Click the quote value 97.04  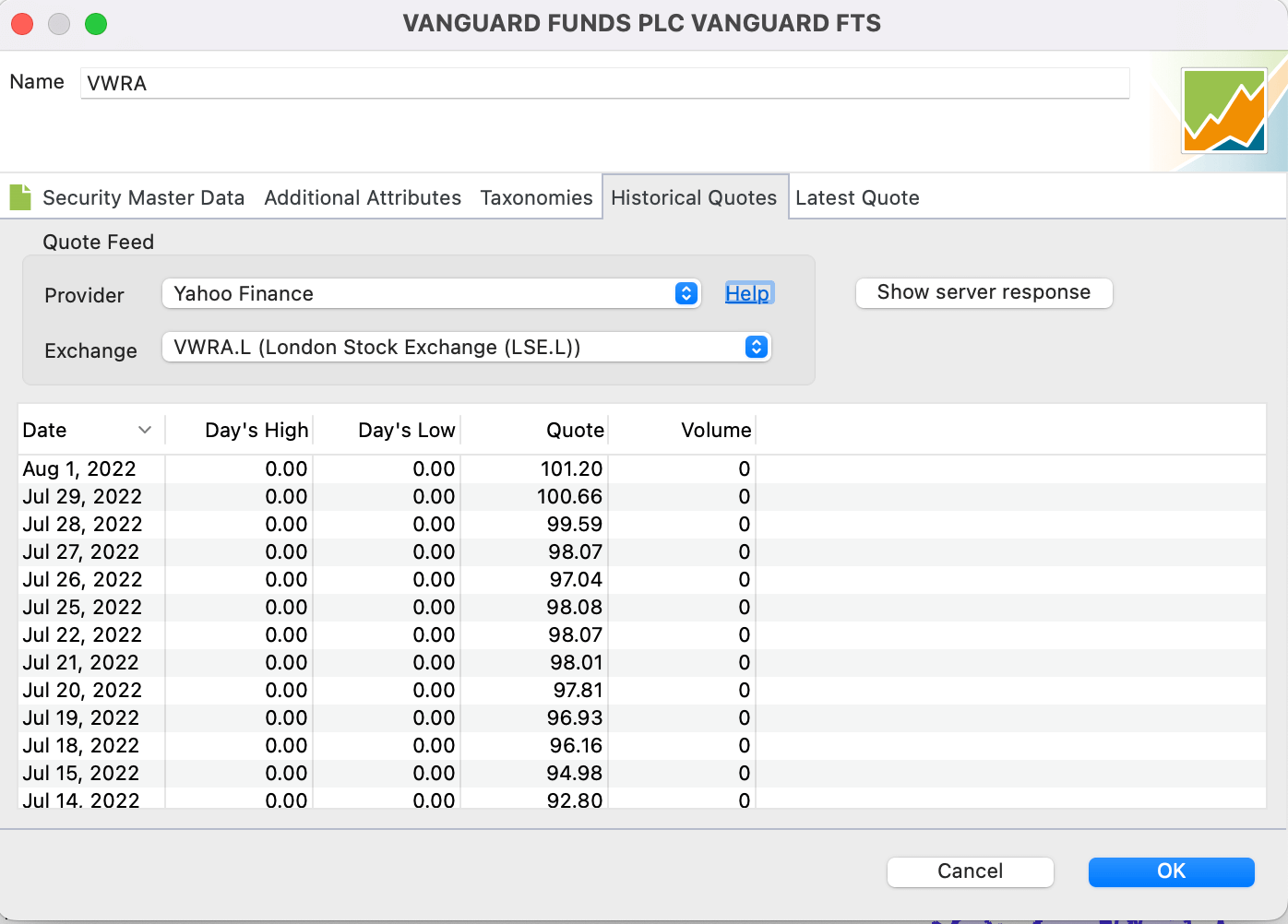[x=576, y=579]
